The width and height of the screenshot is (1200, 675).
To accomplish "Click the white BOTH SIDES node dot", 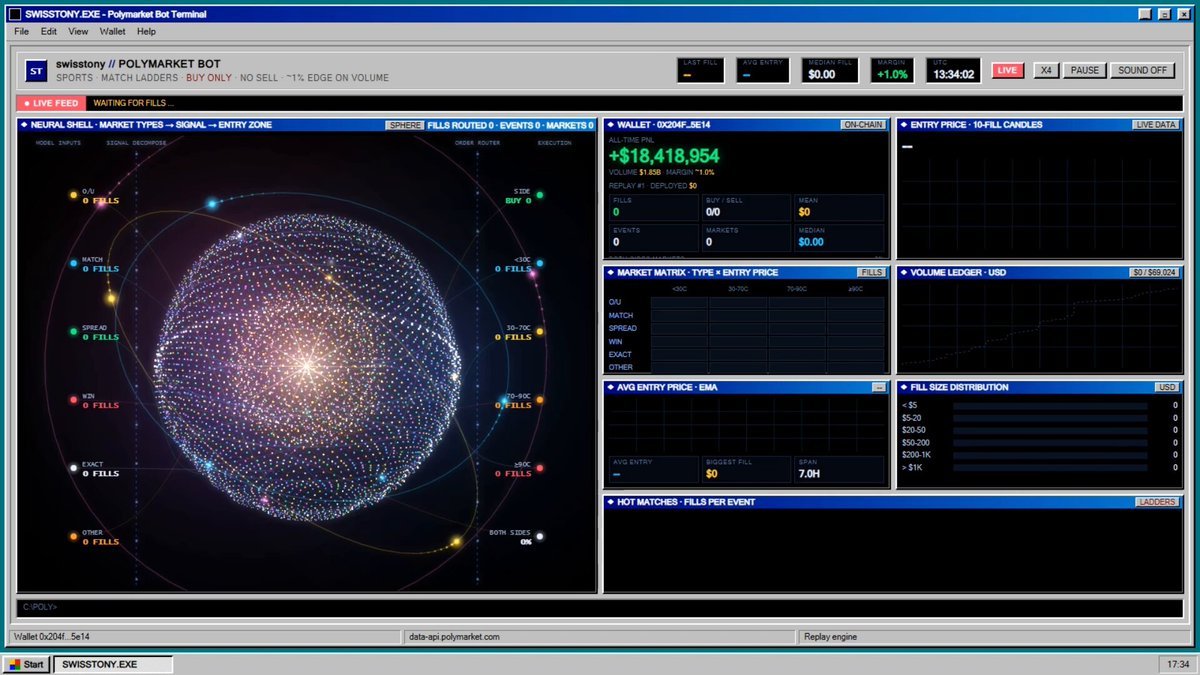I will tap(540, 536).
